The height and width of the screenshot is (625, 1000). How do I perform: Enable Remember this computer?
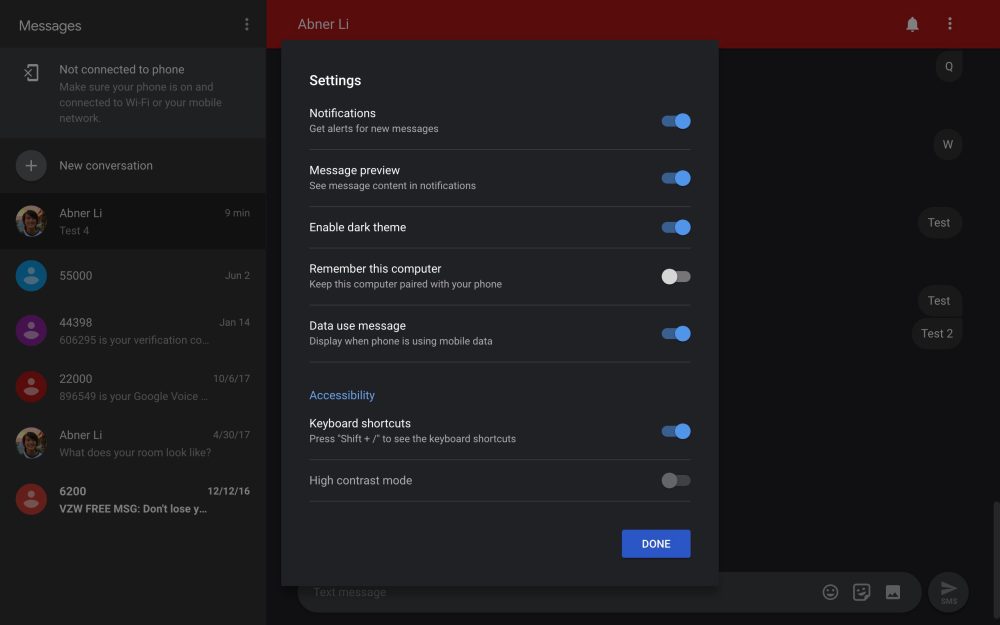tap(675, 276)
